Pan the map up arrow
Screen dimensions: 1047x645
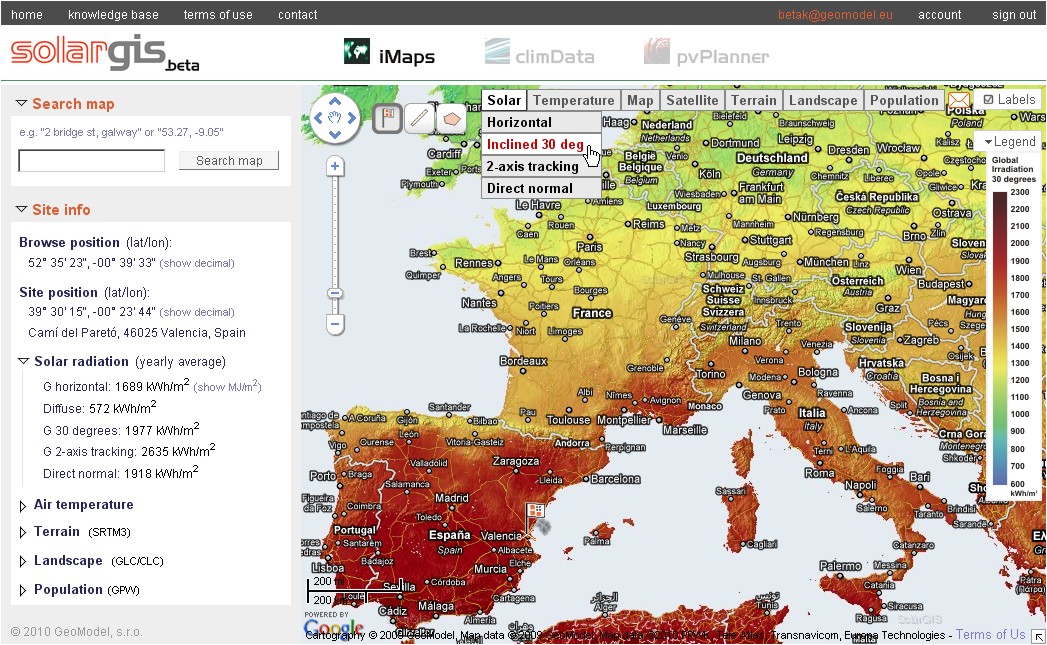(335, 101)
